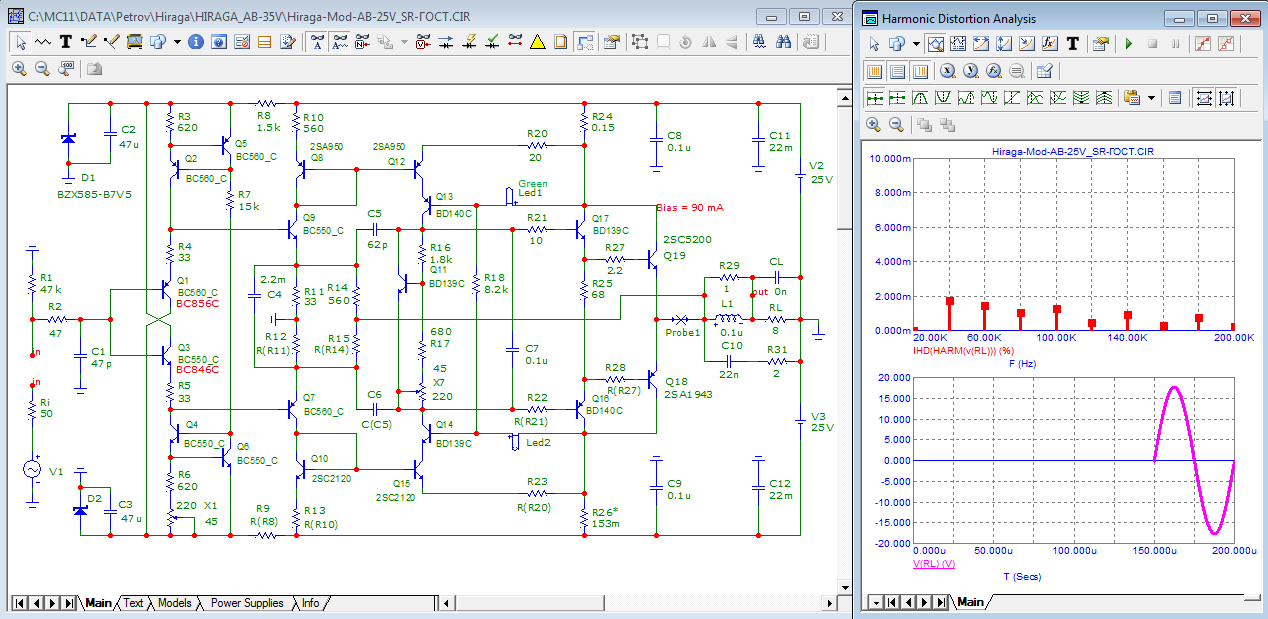Zoom out in Harmonic Distortion window
1268x619 pixels.
pyautogui.click(x=897, y=125)
